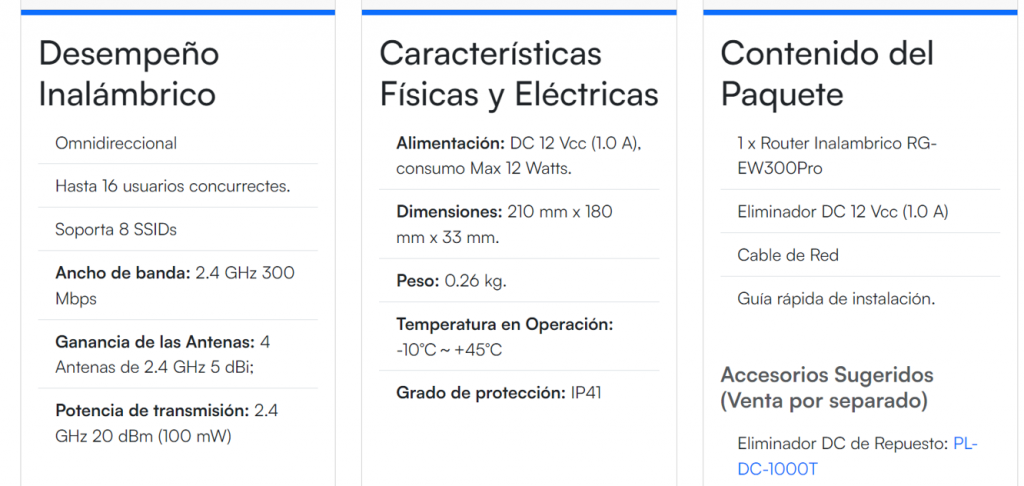Select the Peso 0.26 kg row
The height and width of the screenshot is (486, 1024).
coord(451,281)
